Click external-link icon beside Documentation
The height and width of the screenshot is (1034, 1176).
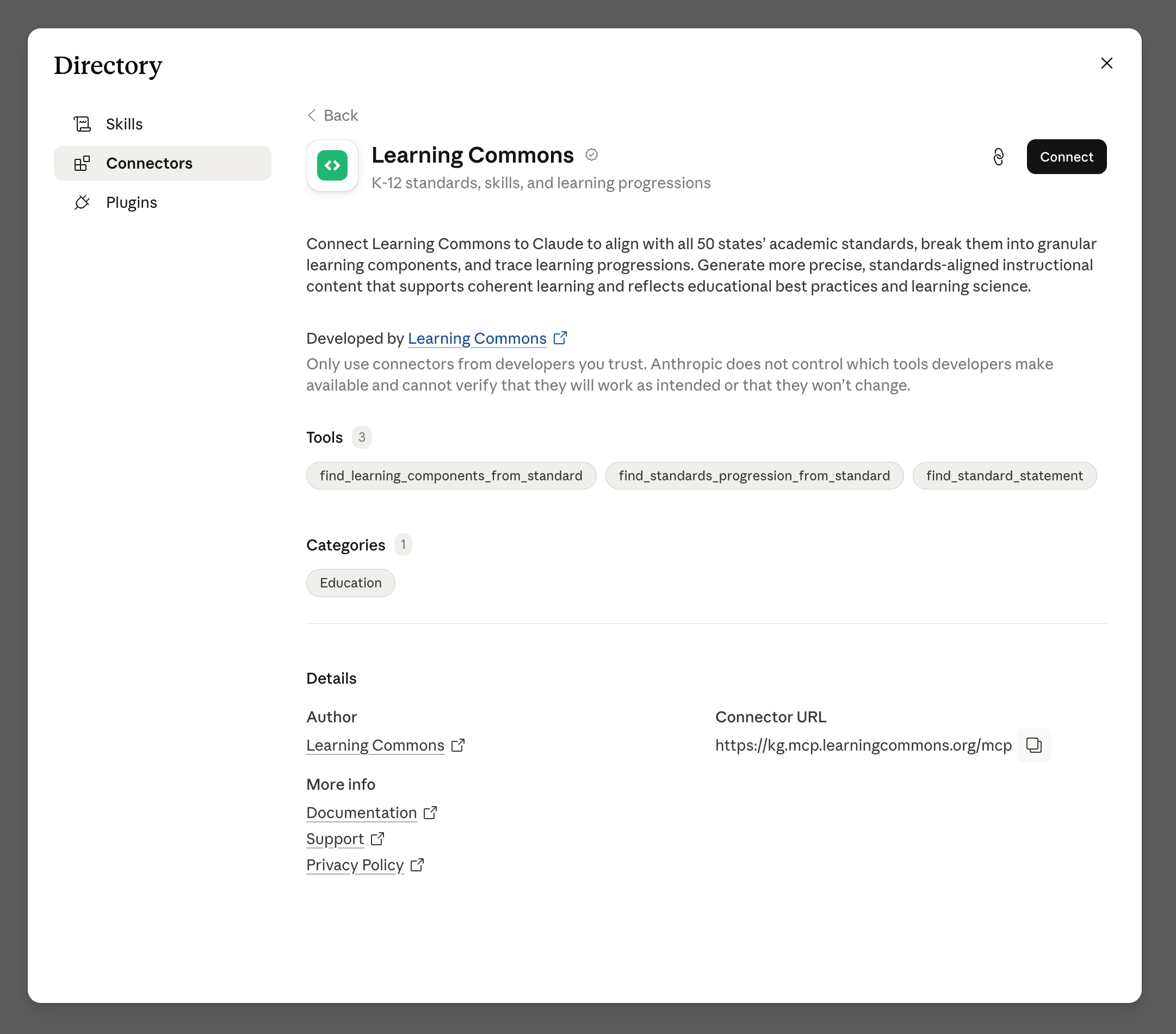(430, 813)
